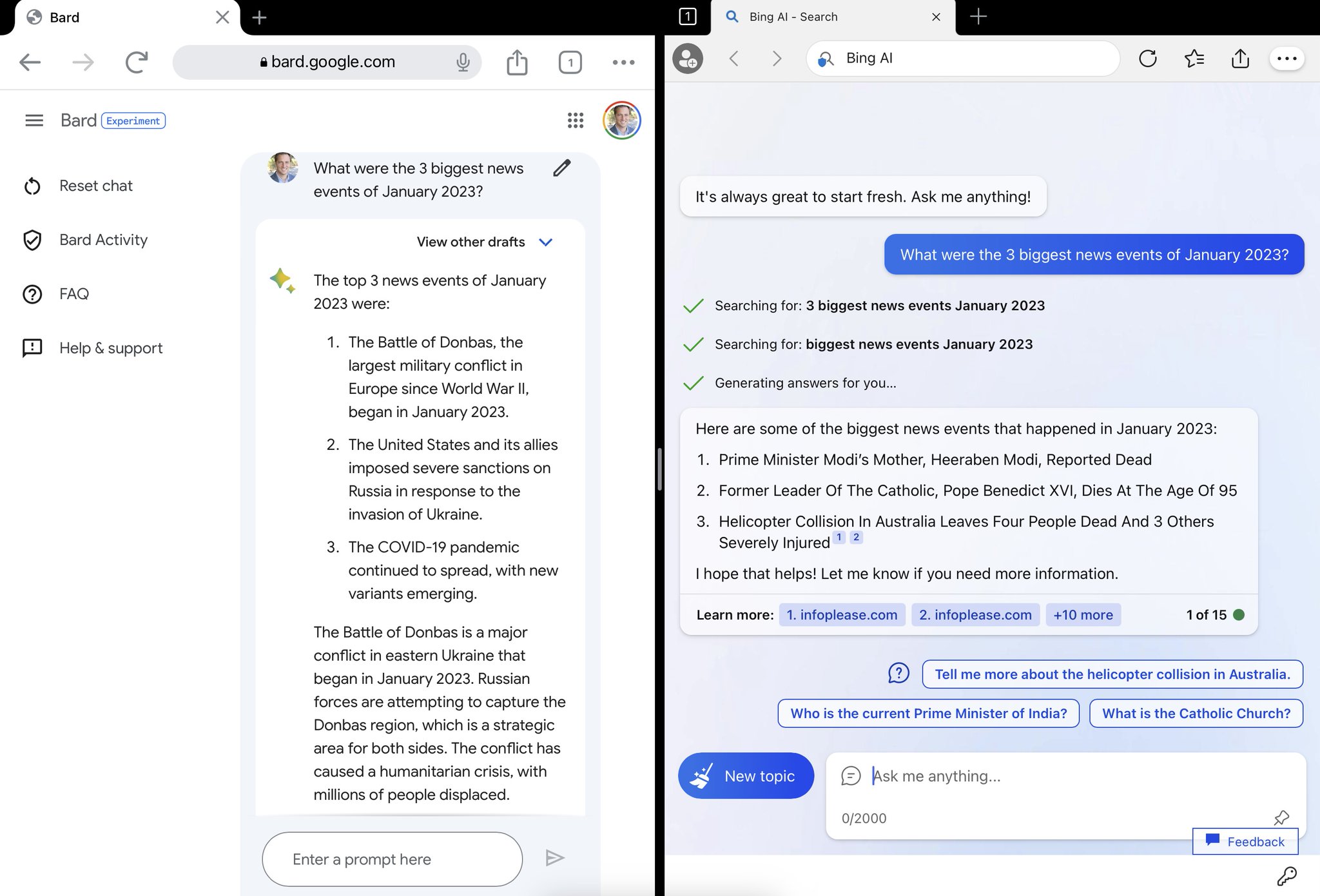This screenshot has height=896, width=1320.
Task: Open the Edge profile icon
Action: point(688,59)
